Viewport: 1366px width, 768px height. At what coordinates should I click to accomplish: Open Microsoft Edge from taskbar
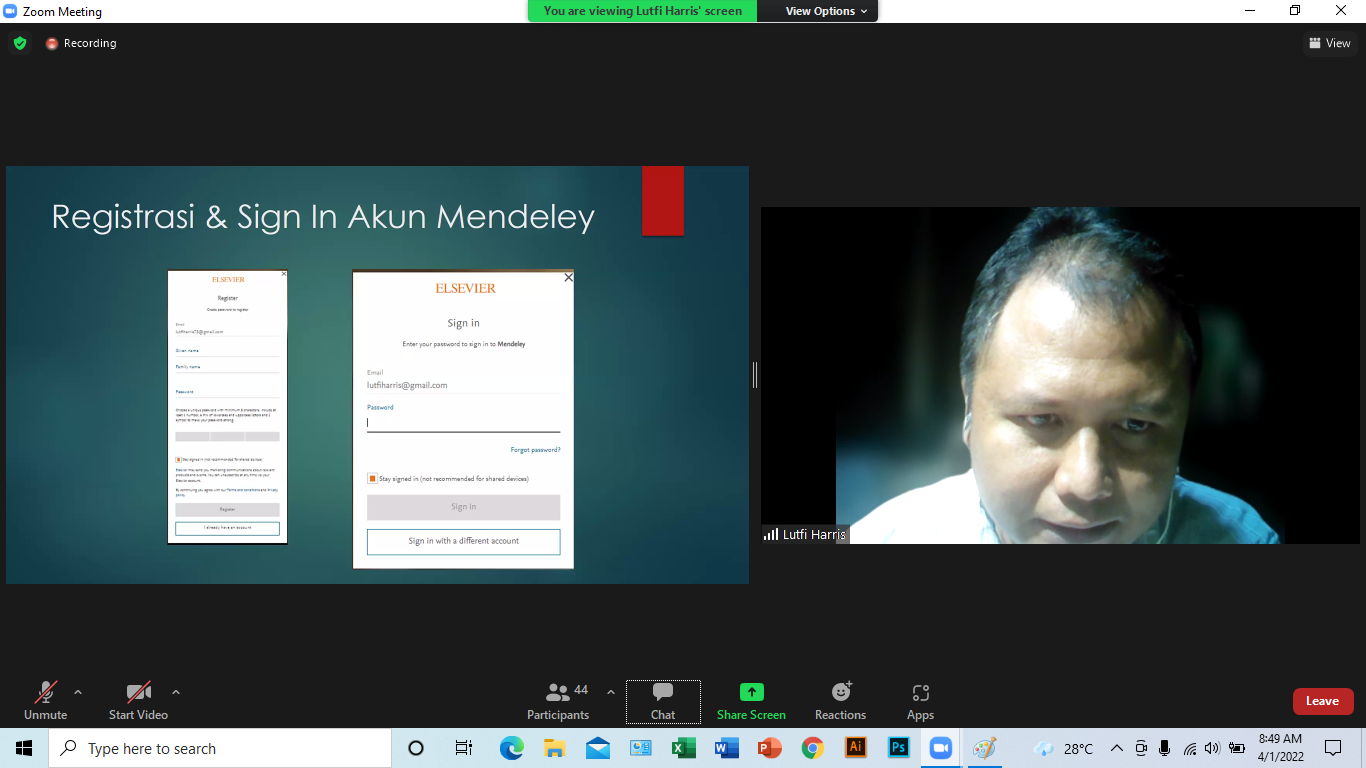tap(512, 748)
